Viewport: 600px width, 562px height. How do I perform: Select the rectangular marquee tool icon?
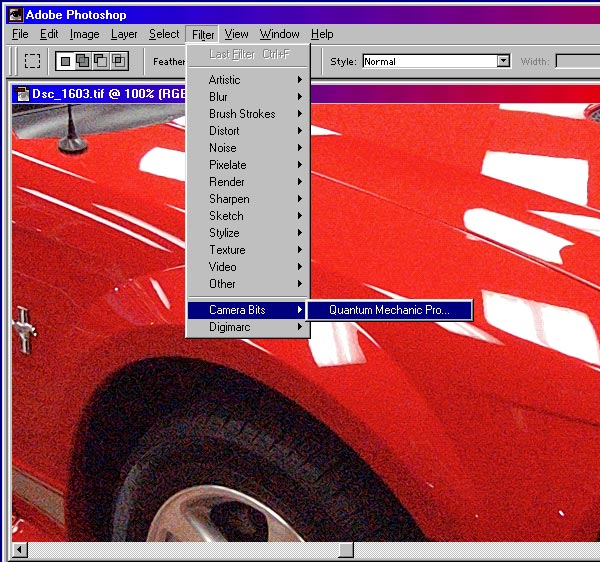pyautogui.click(x=32, y=61)
